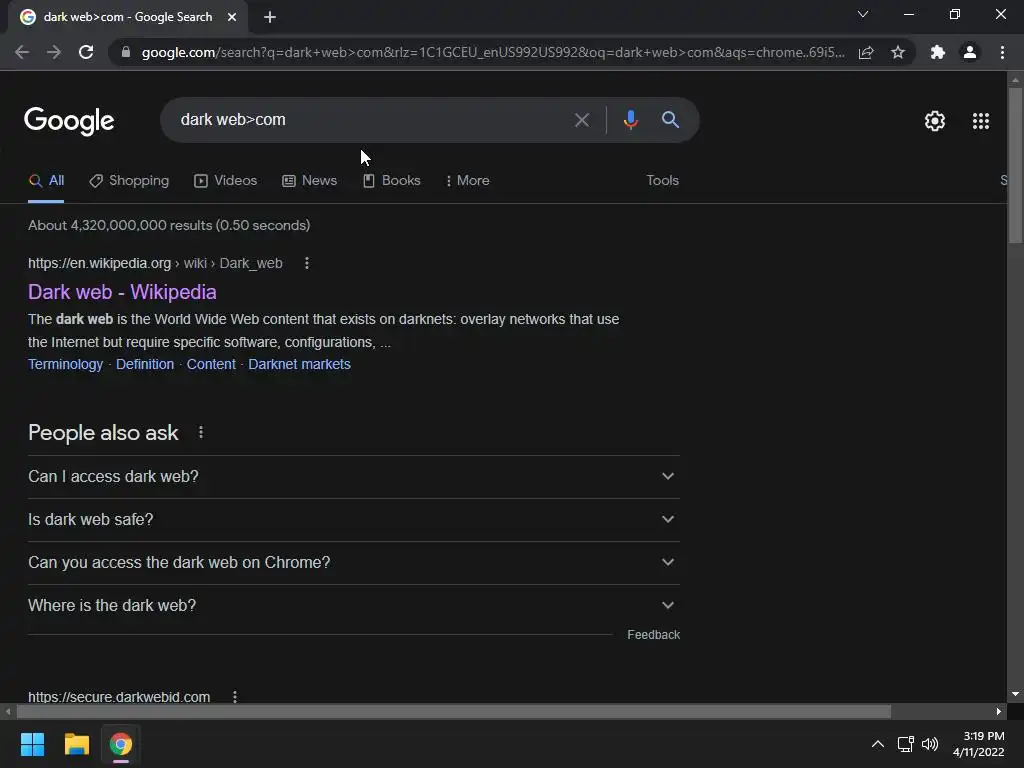Open the search Tools button

click(662, 181)
